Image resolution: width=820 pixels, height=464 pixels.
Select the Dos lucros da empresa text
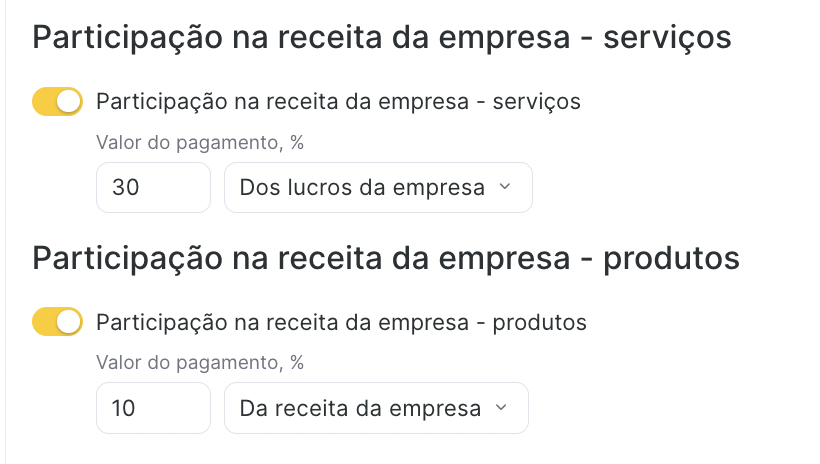362,187
